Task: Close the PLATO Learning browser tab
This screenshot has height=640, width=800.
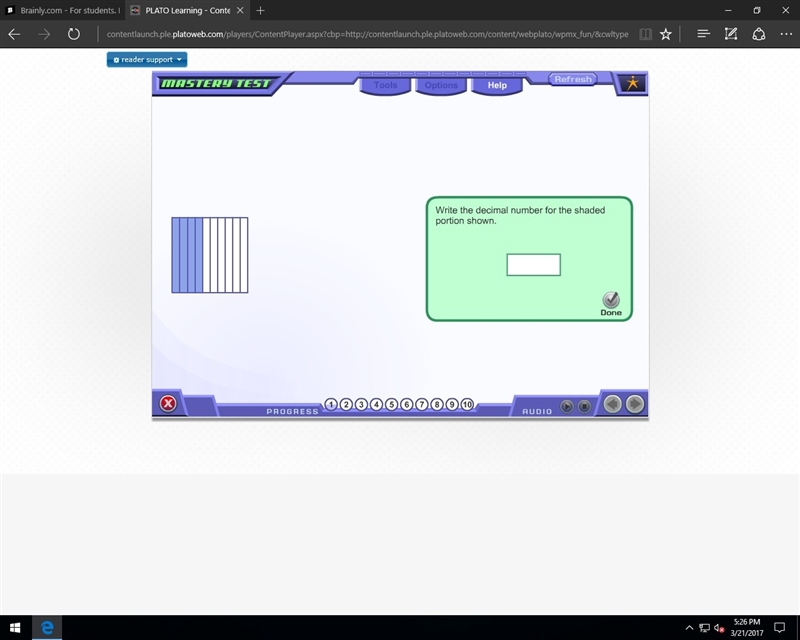Action: point(240,10)
